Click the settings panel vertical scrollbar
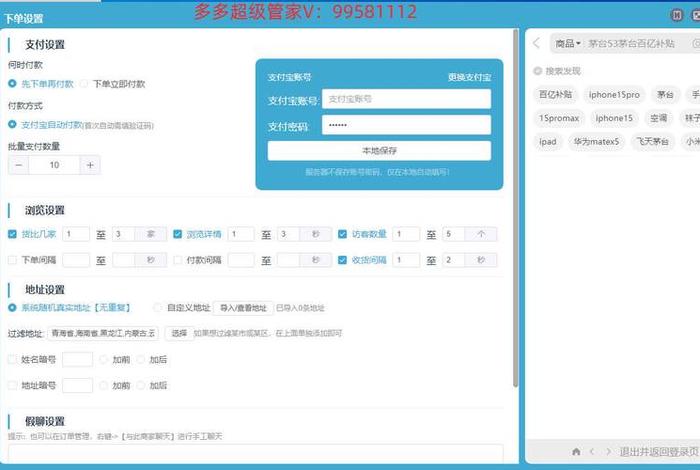Screen dimensions: 700x470 point(516,208)
